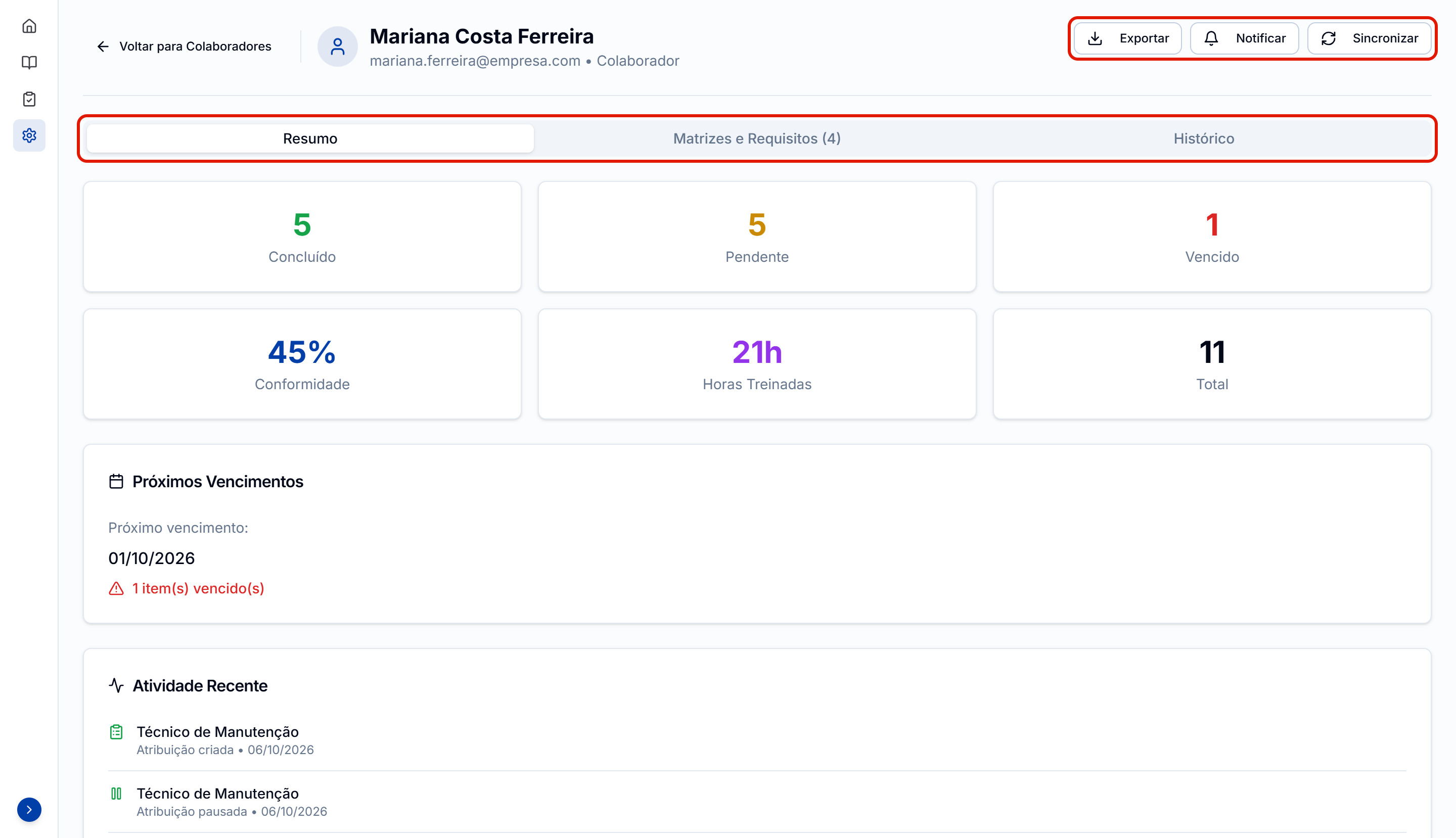Click the Pendente count card
This screenshot has height=838, width=1456.
(x=756, y=237)
